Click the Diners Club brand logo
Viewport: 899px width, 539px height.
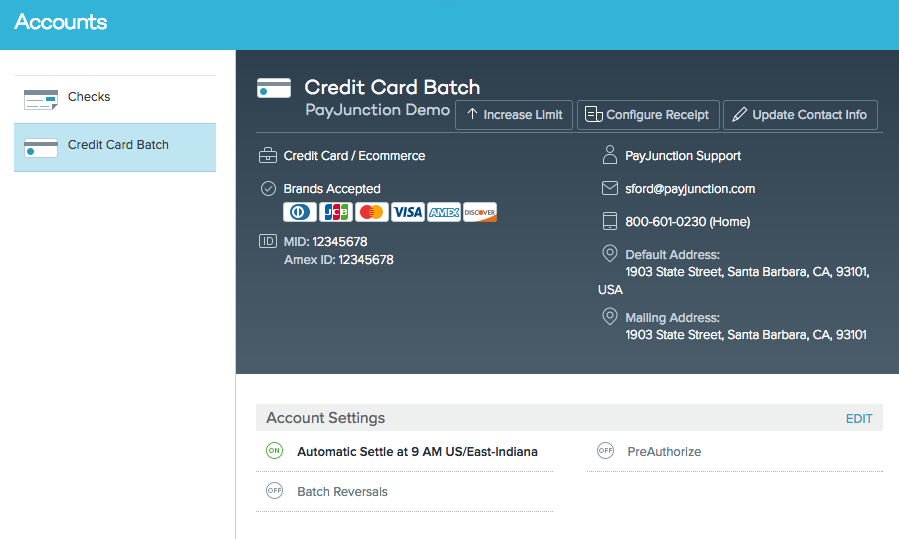click(x=299, y=212)
